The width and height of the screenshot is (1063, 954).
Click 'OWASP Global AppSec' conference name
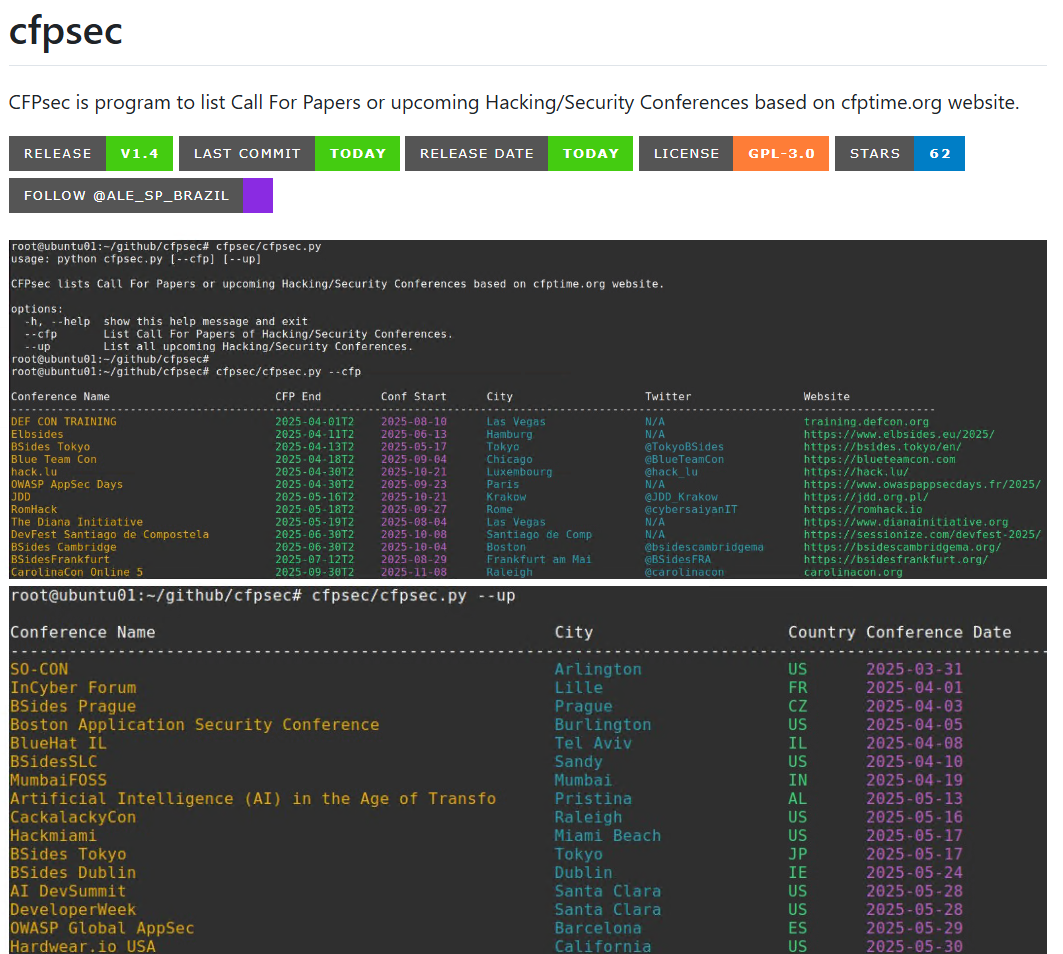click(x=102, y=928)
